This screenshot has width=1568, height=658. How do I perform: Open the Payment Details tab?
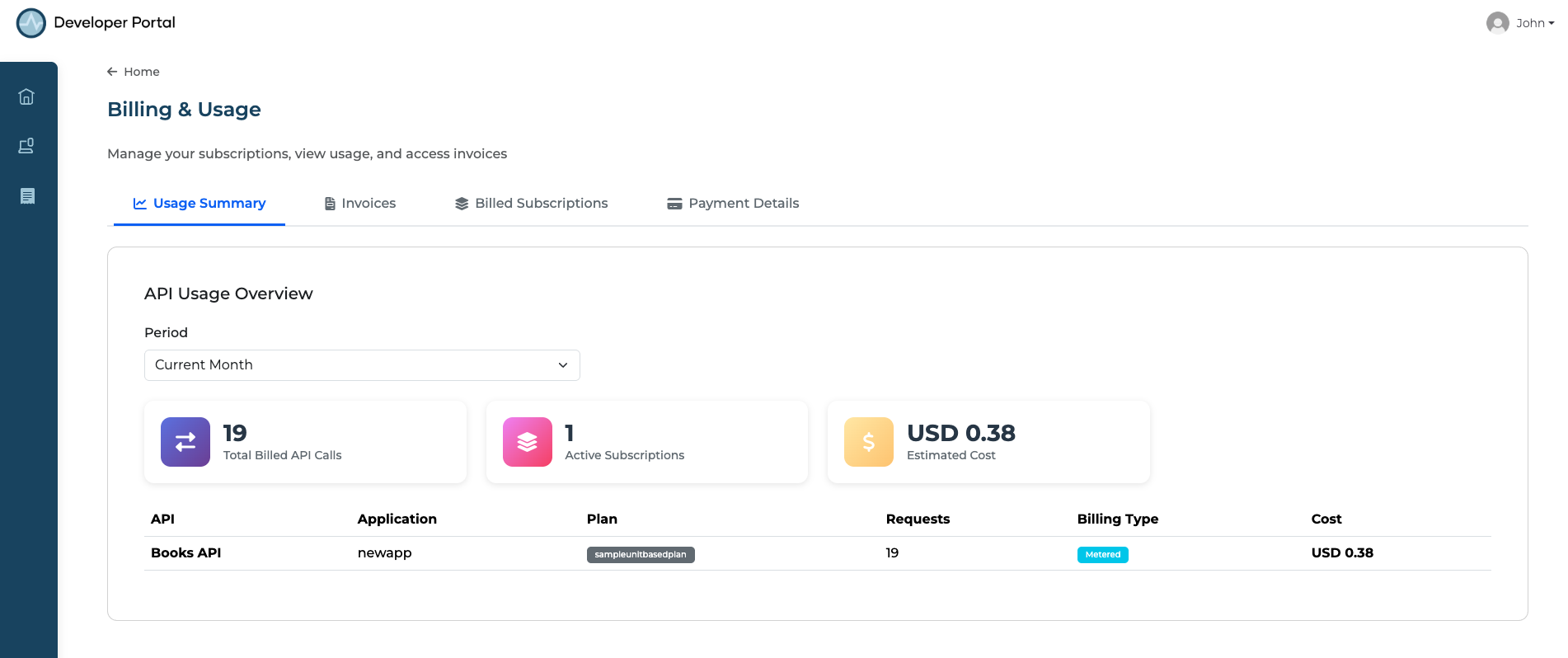tap(733, 204)
